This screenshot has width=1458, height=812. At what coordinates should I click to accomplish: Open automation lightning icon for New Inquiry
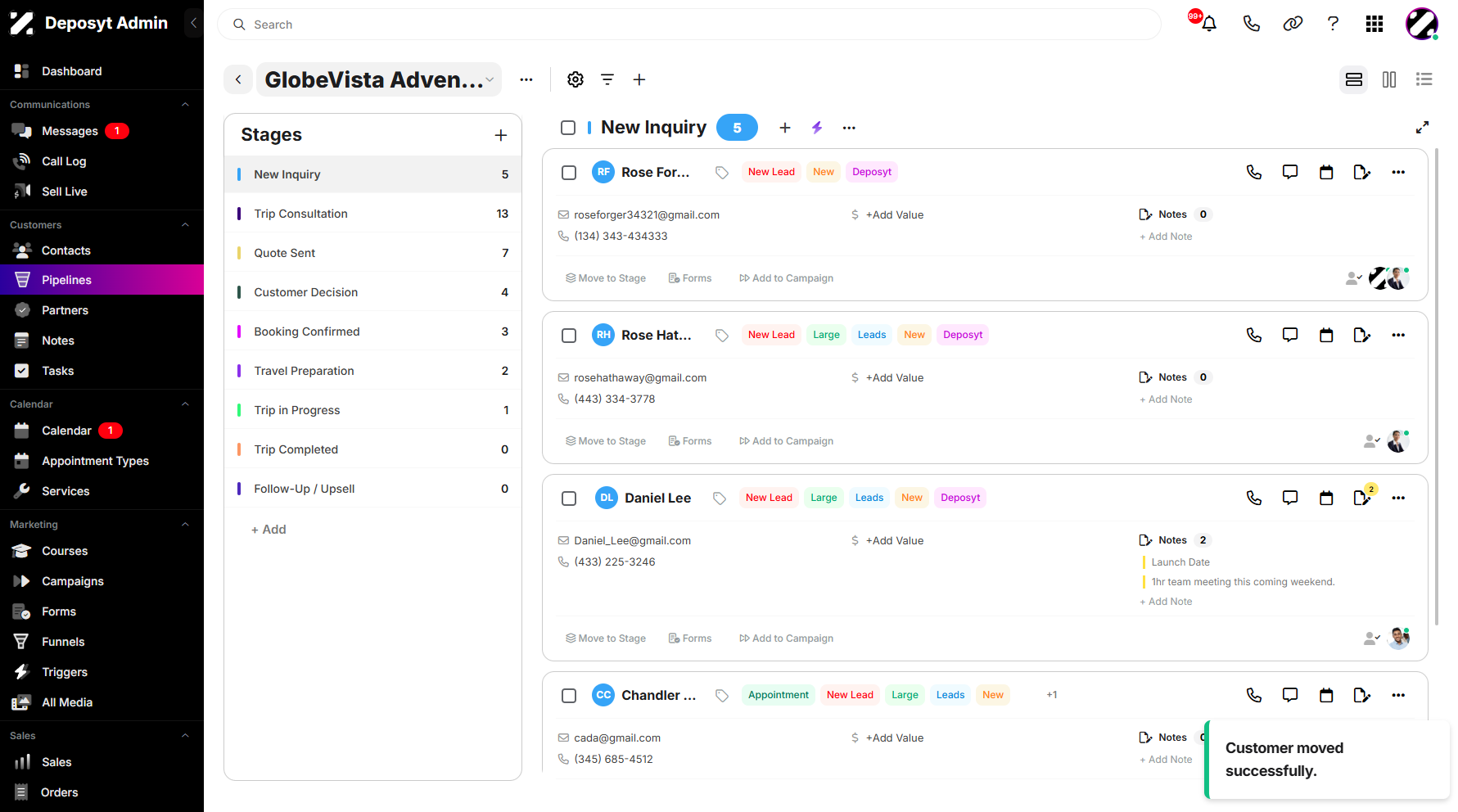pyautogui.click(x=817, y=128)
